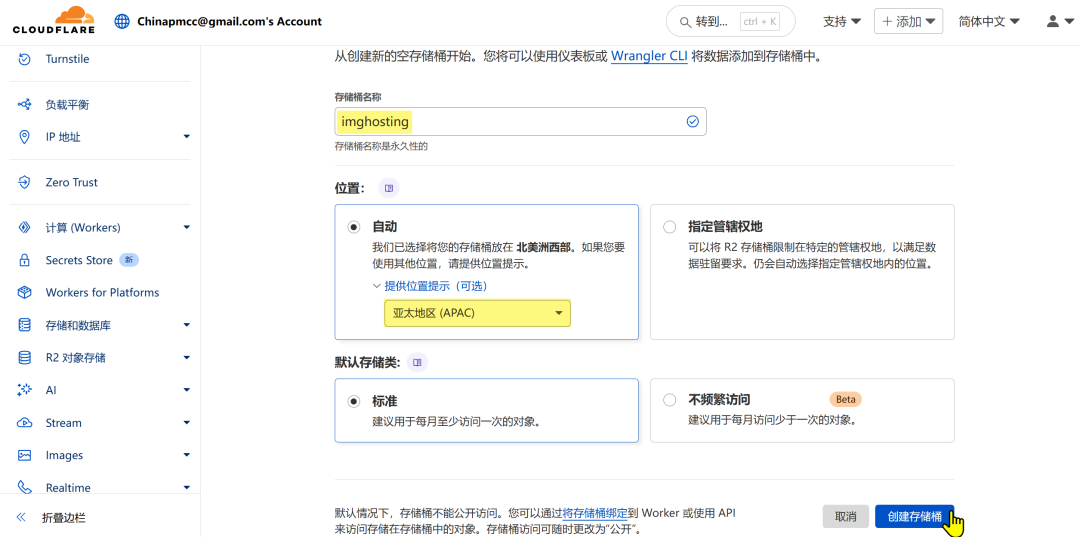The image size is (1080, 537).
Task: Collapse sidebar using the double-chevron icon
Action: (x=21, y=518)
